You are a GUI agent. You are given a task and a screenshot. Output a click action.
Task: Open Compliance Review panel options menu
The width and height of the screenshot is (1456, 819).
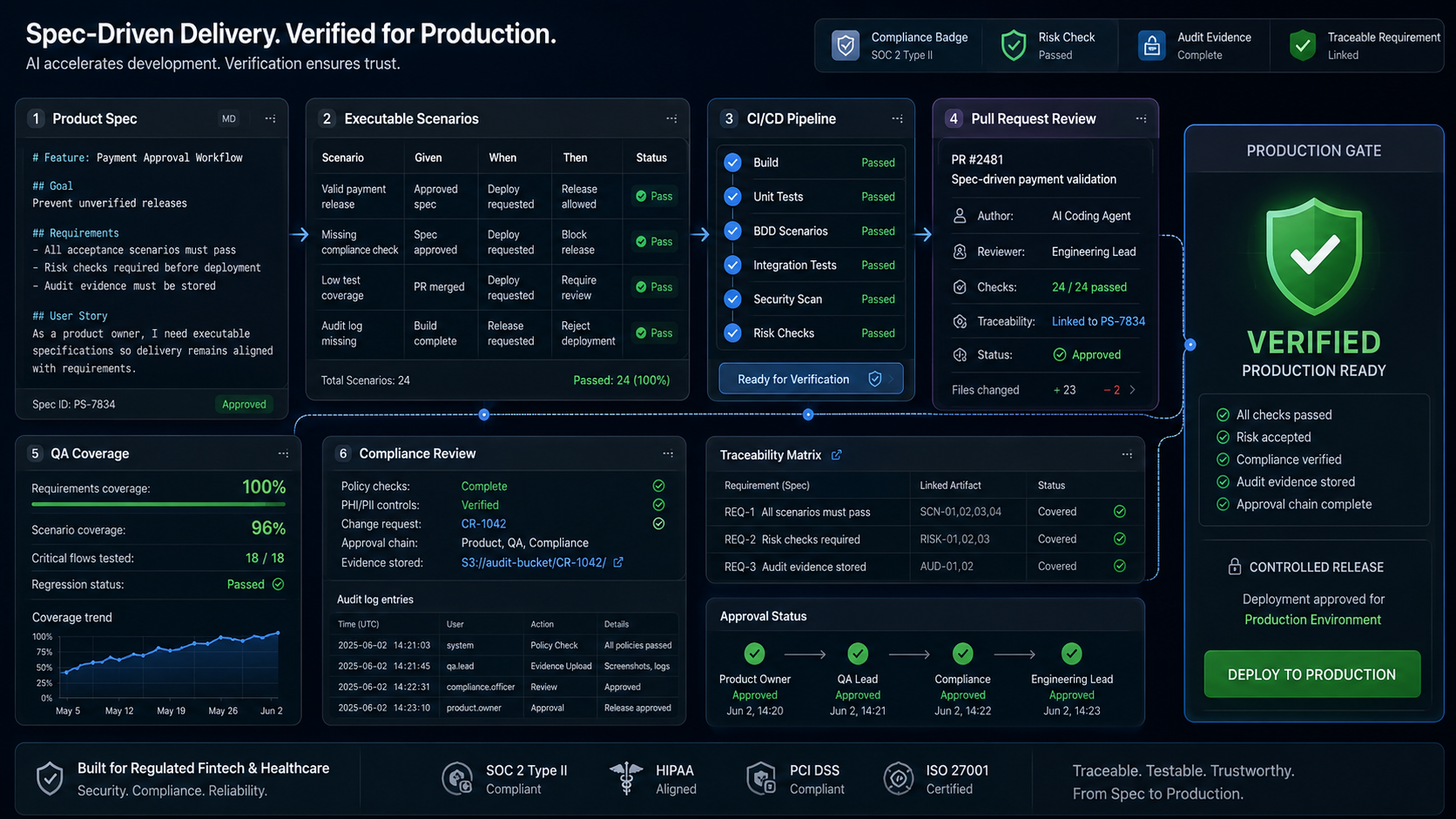coord(668,453)
